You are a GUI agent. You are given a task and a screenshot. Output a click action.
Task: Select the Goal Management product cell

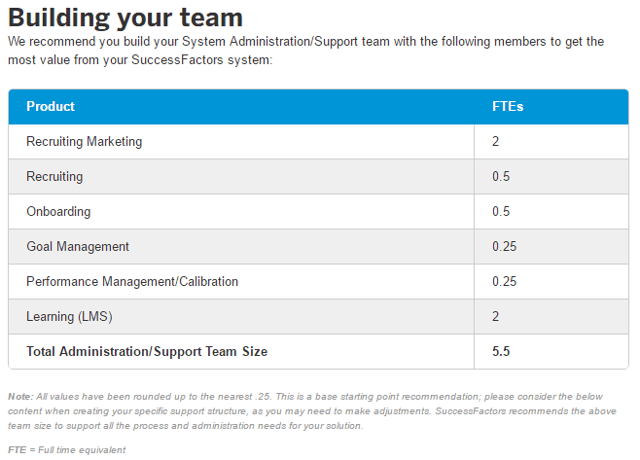click(78, 247)
